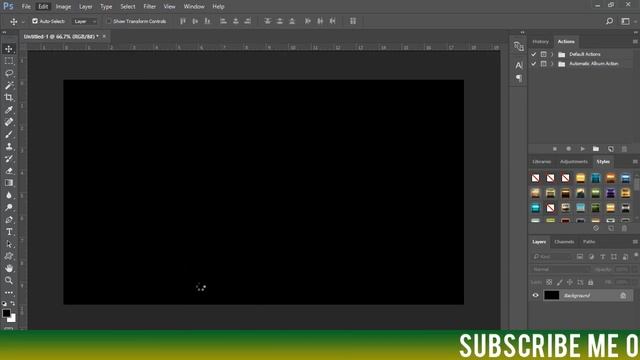This screenshot has width=640, height=360.
Task: Expand the Automatic Album Action set
Action: pos(552,64)
